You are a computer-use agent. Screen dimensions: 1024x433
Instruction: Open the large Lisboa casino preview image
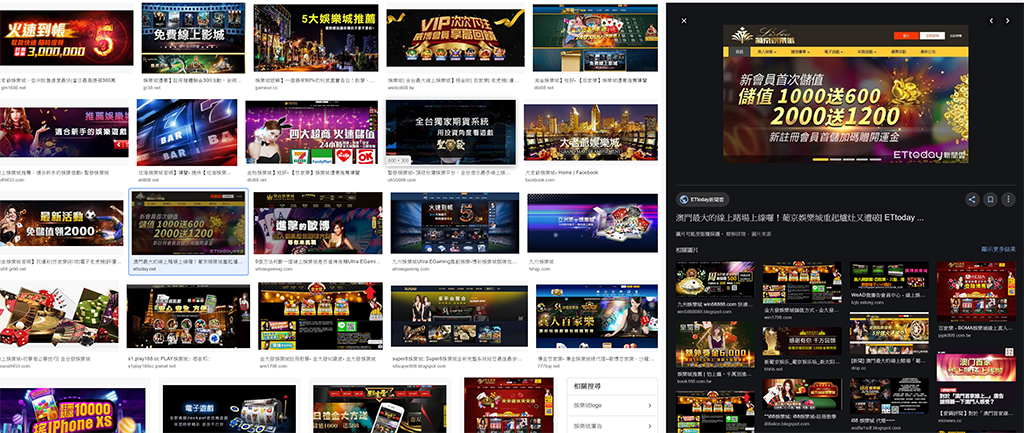click(845, 94)
